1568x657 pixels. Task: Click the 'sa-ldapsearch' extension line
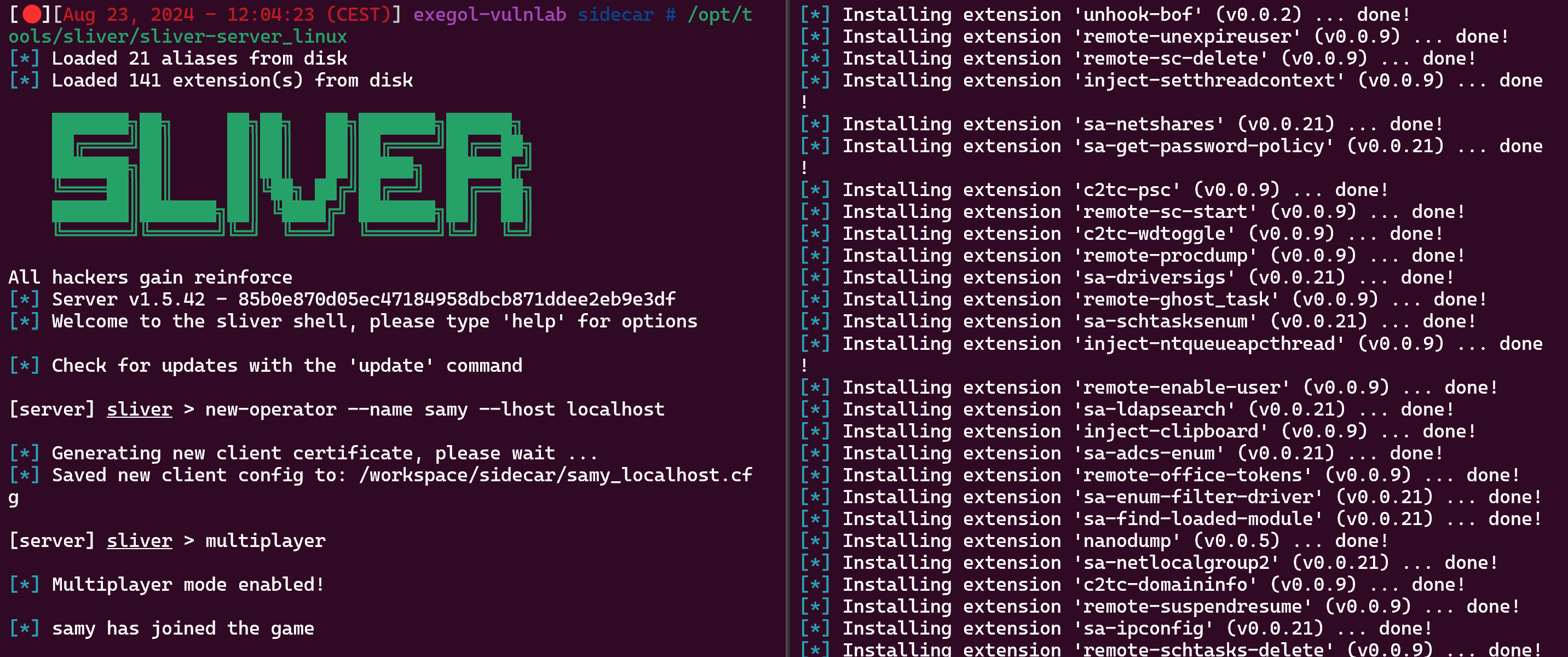[x=1127, y=409]
